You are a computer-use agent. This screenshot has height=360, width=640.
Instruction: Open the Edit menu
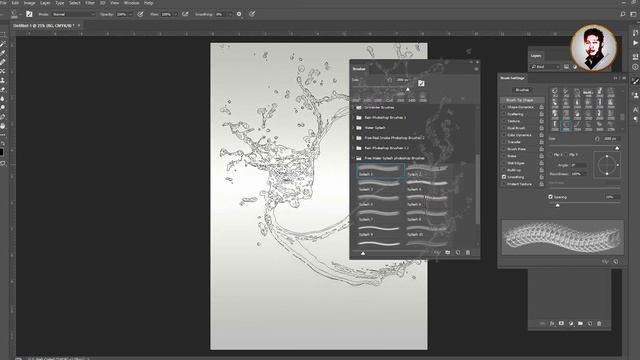click(15, 2)
